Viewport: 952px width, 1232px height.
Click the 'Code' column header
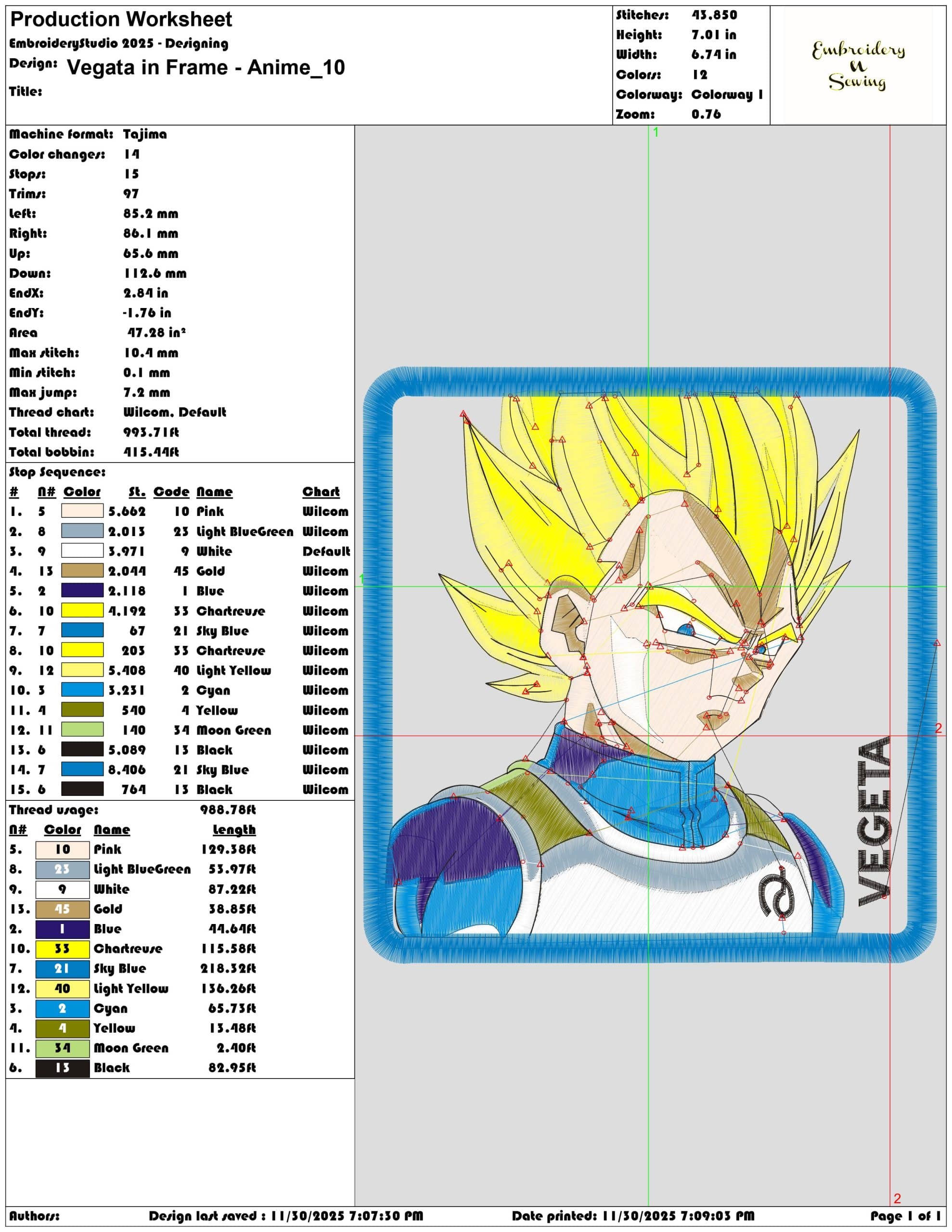pyautogui.click(x=171, y=491)
